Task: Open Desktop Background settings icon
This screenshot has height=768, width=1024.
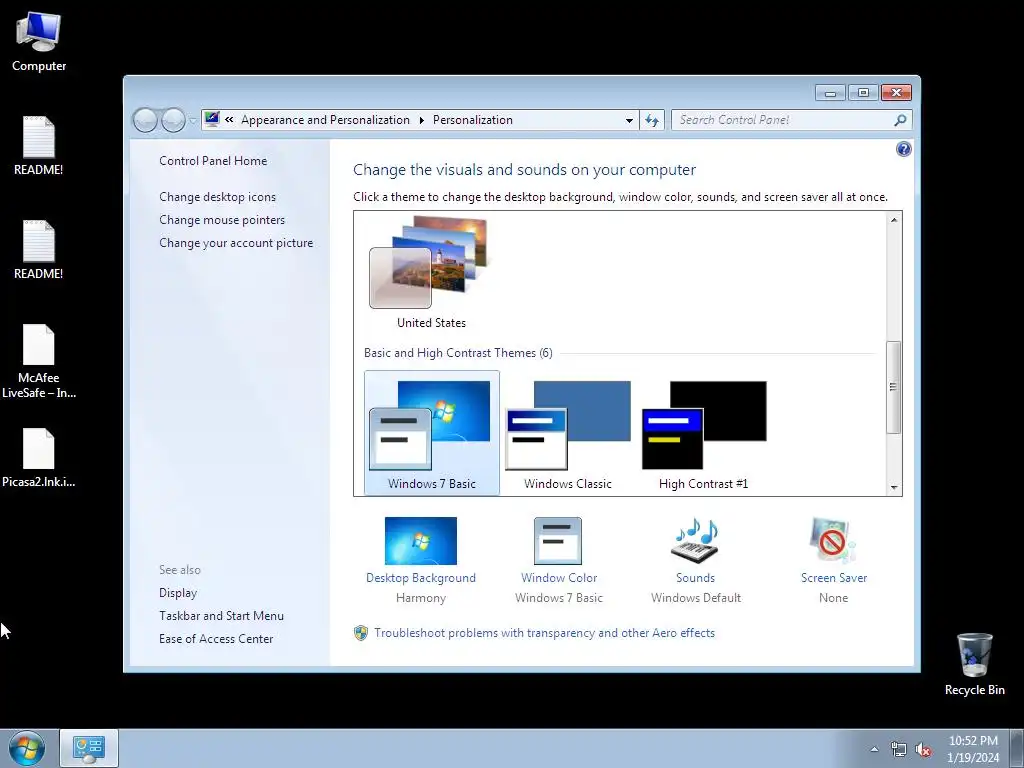Action: [421, 541]
